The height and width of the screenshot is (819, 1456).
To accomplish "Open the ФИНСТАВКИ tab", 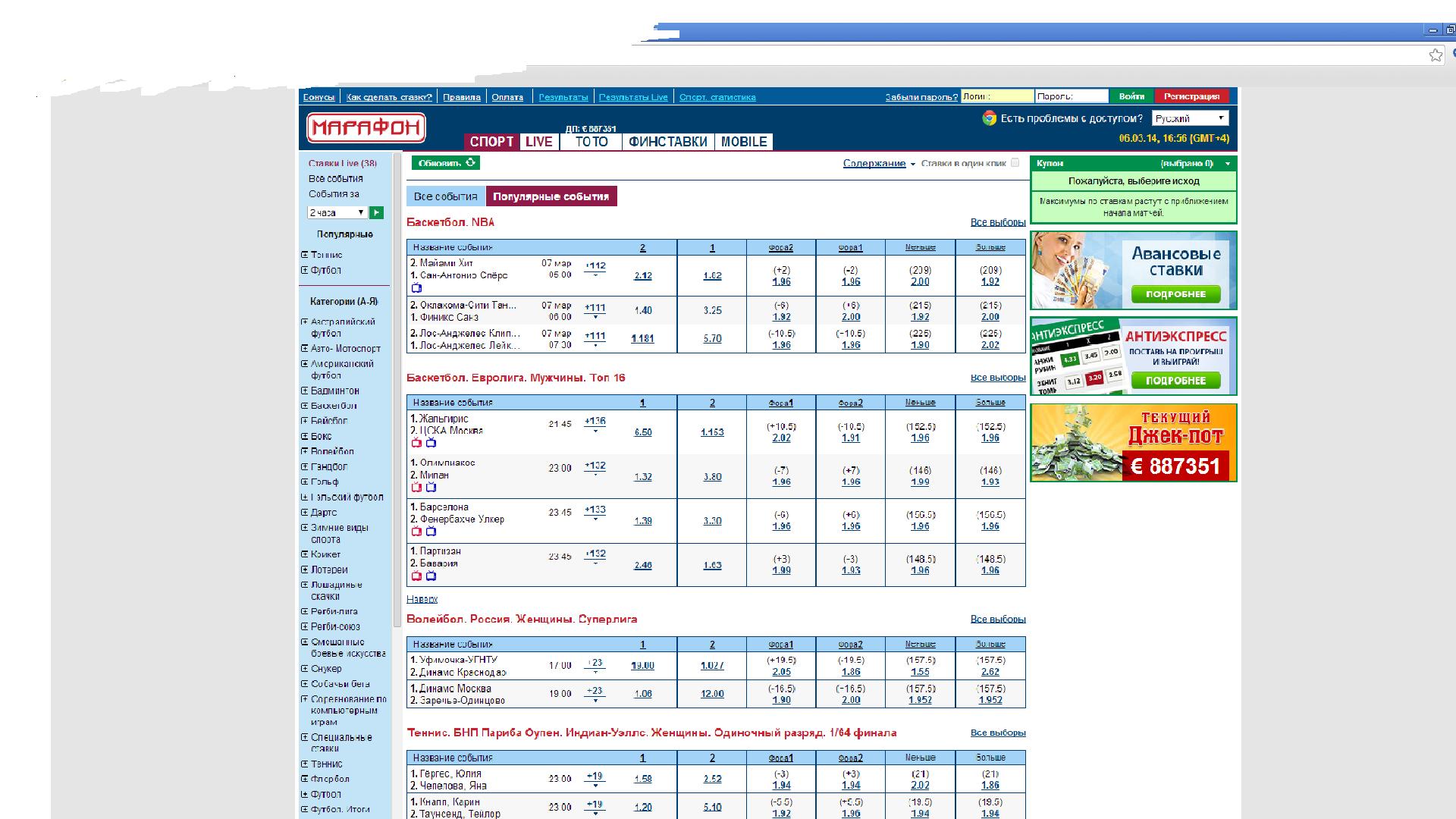I will click(x=668, y=142).
